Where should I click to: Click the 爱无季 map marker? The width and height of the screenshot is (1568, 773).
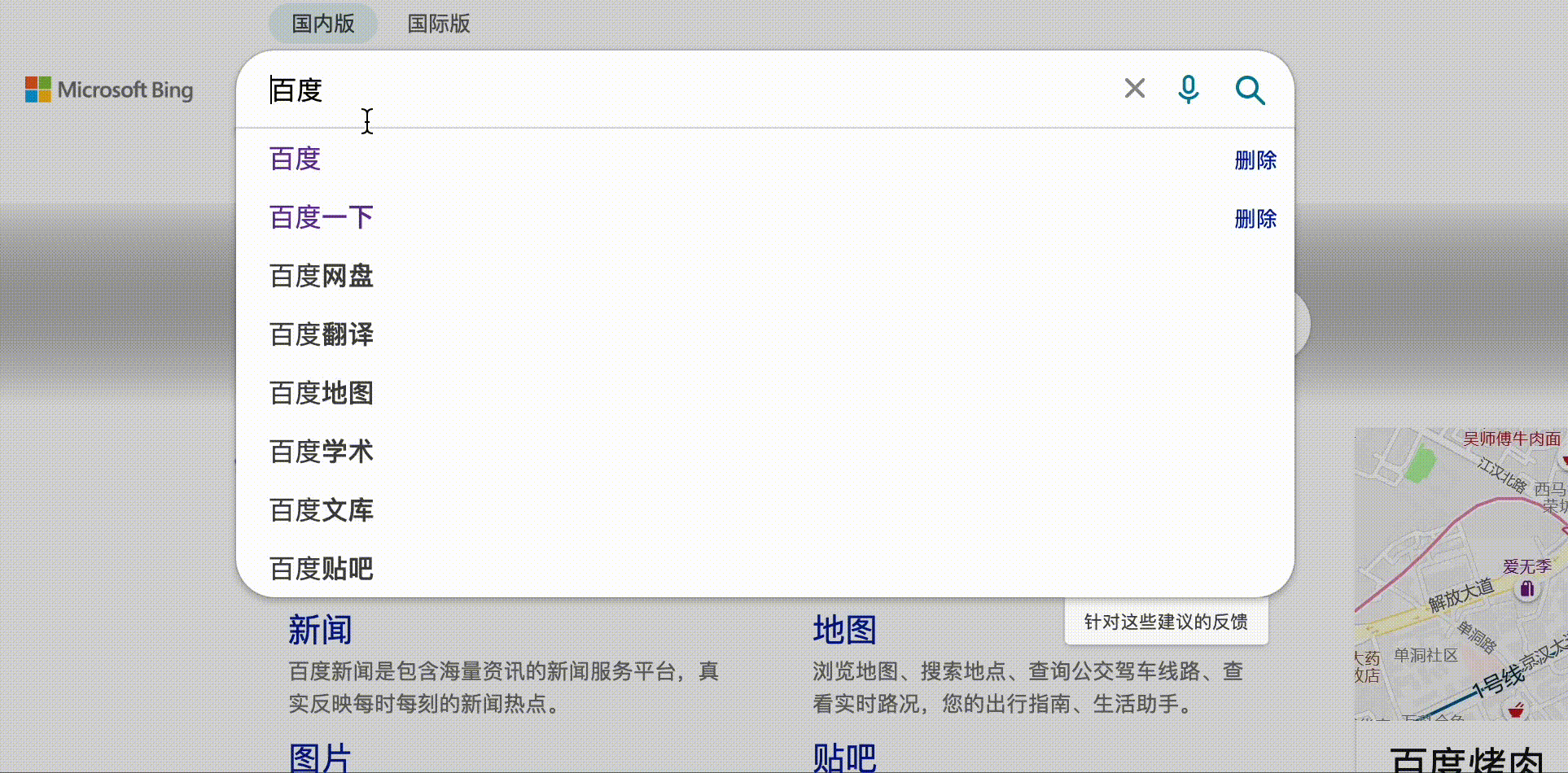1527,588
